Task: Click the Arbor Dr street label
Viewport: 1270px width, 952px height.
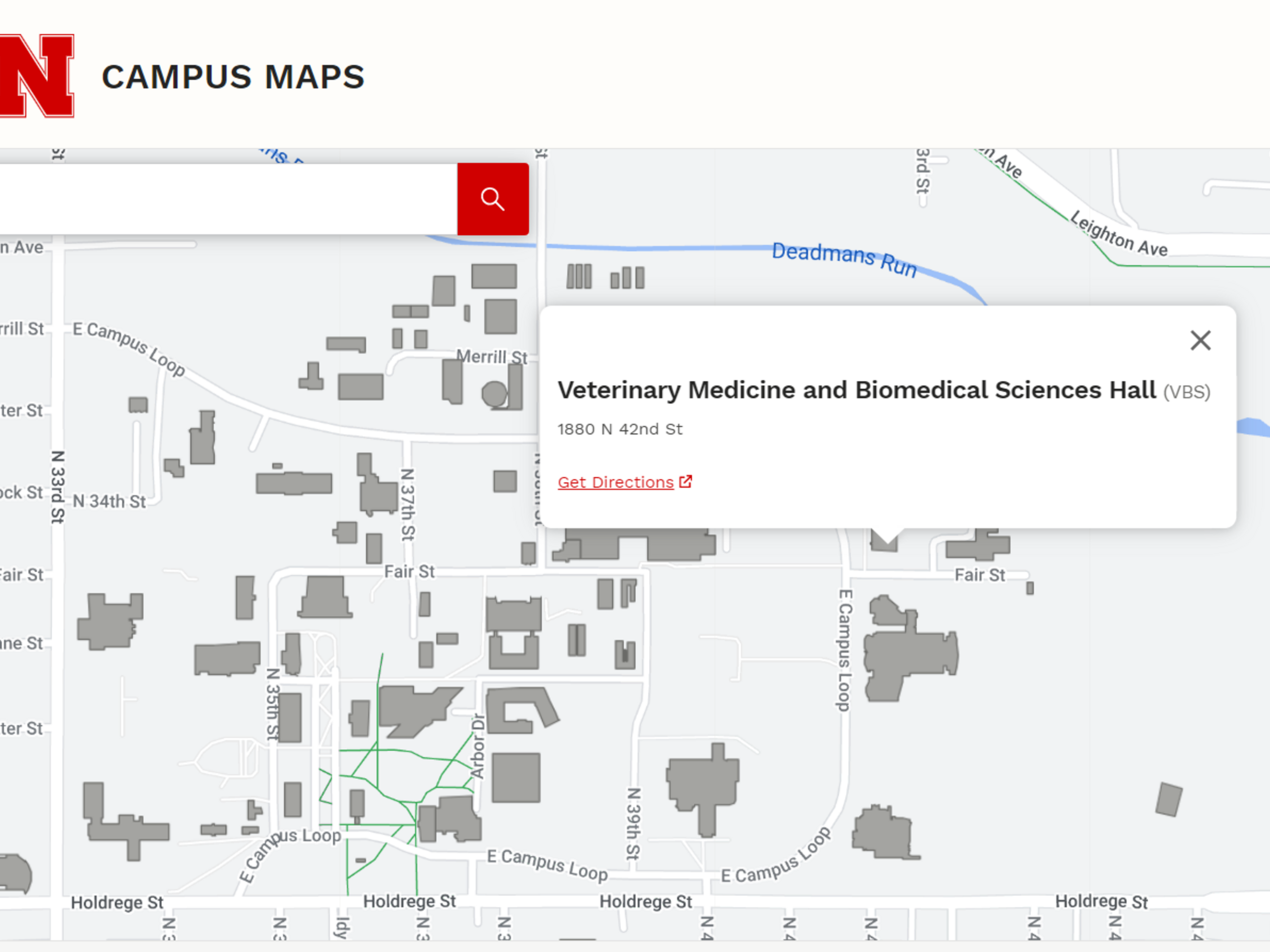Action: pyautogui.click(x=477, y=746)
